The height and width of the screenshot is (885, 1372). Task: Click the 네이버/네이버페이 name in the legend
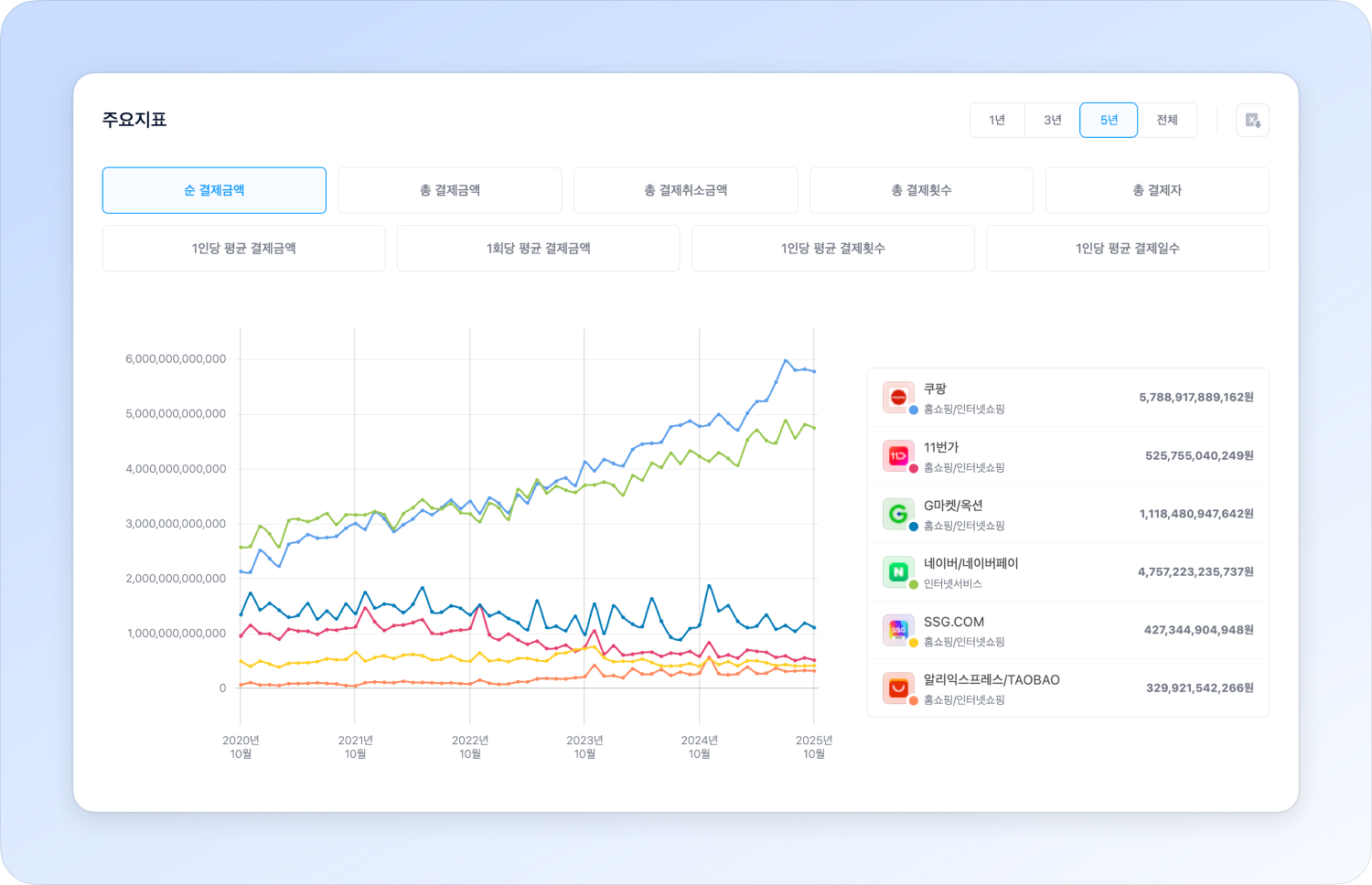tap(970, 563)
